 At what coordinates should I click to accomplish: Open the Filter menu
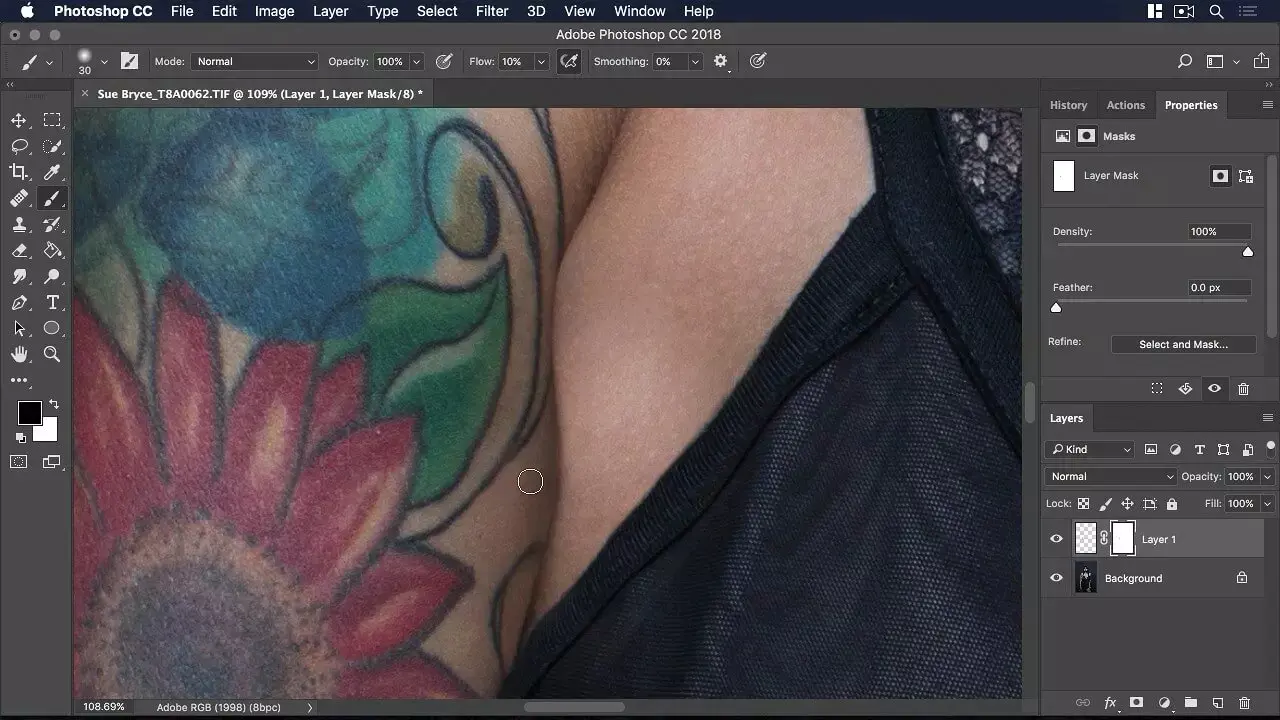492,11
